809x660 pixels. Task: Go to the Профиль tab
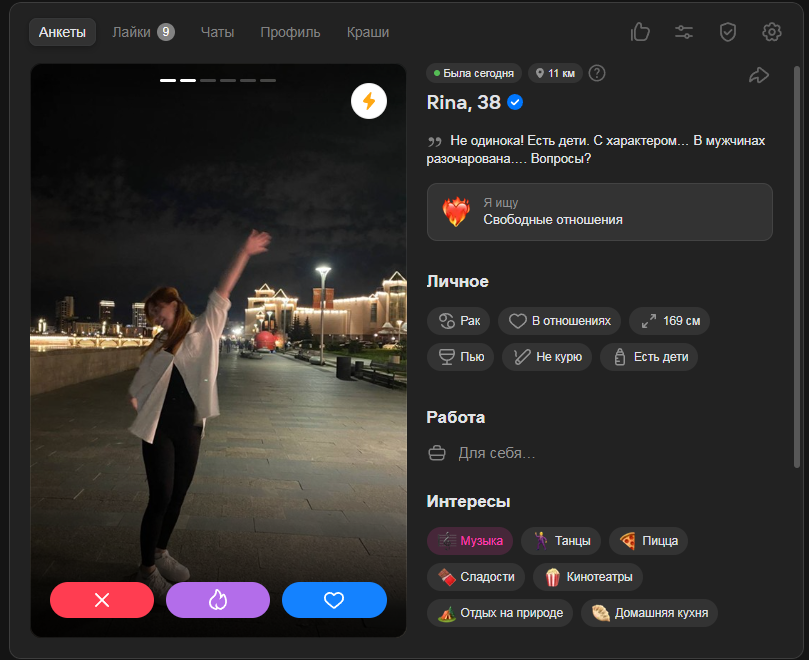290,32
